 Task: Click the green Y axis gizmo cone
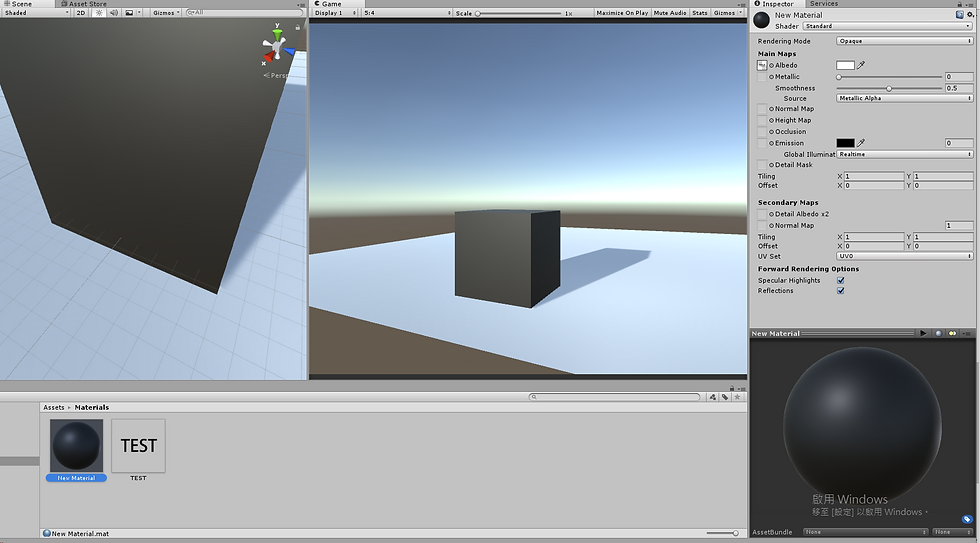(277, 34)
